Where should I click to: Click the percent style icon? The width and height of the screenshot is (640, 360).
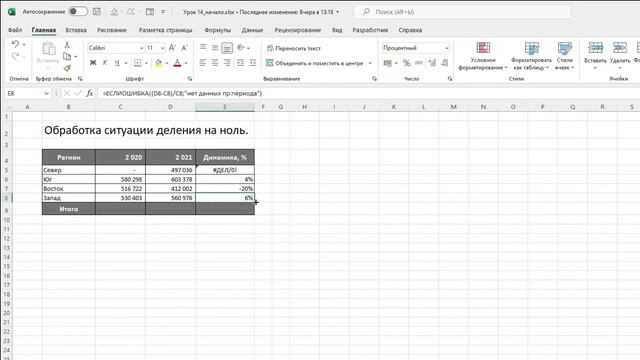pos(407,63)
